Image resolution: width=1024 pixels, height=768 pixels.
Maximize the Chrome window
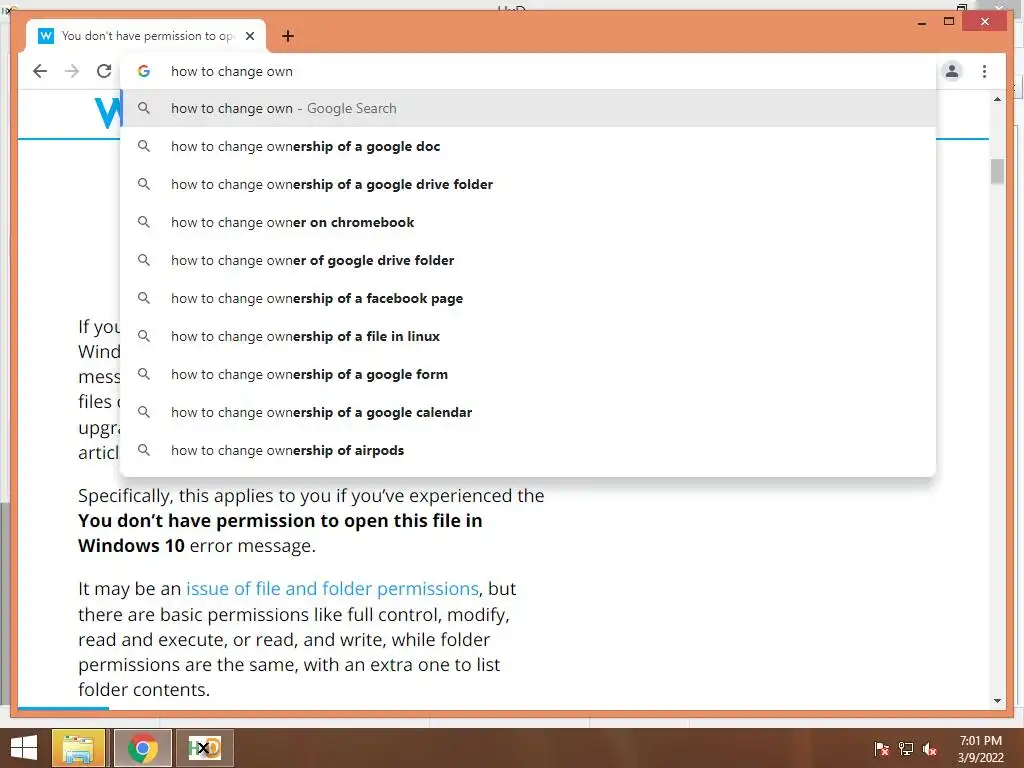pos(949,22)
